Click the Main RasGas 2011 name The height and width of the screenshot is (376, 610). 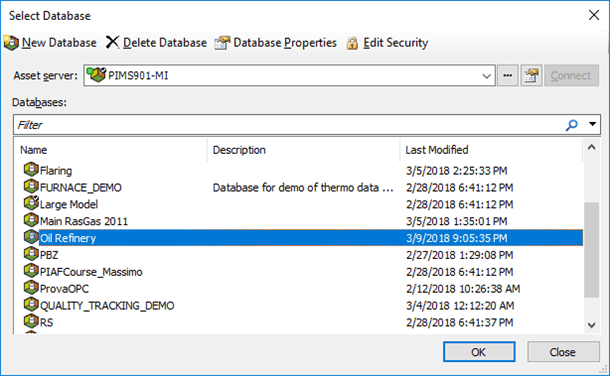(x=84, y=221)
